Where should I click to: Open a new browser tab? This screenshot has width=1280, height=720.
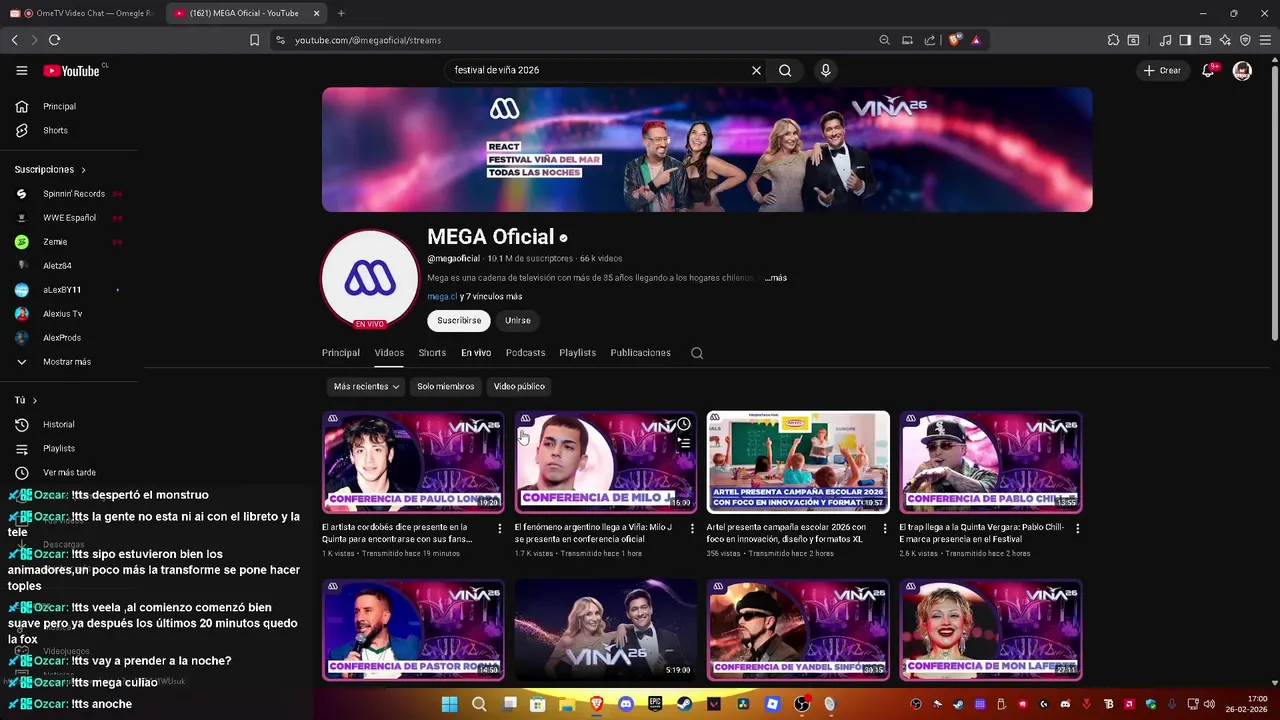[341, 13]
